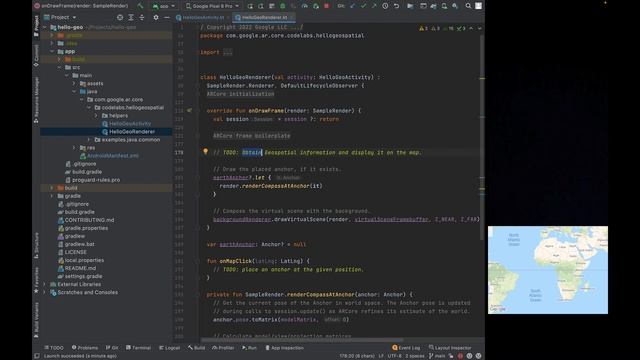Click the Search Everywhere magnifier icon
This screenshot has width=640, height=360.
(468, 6)
